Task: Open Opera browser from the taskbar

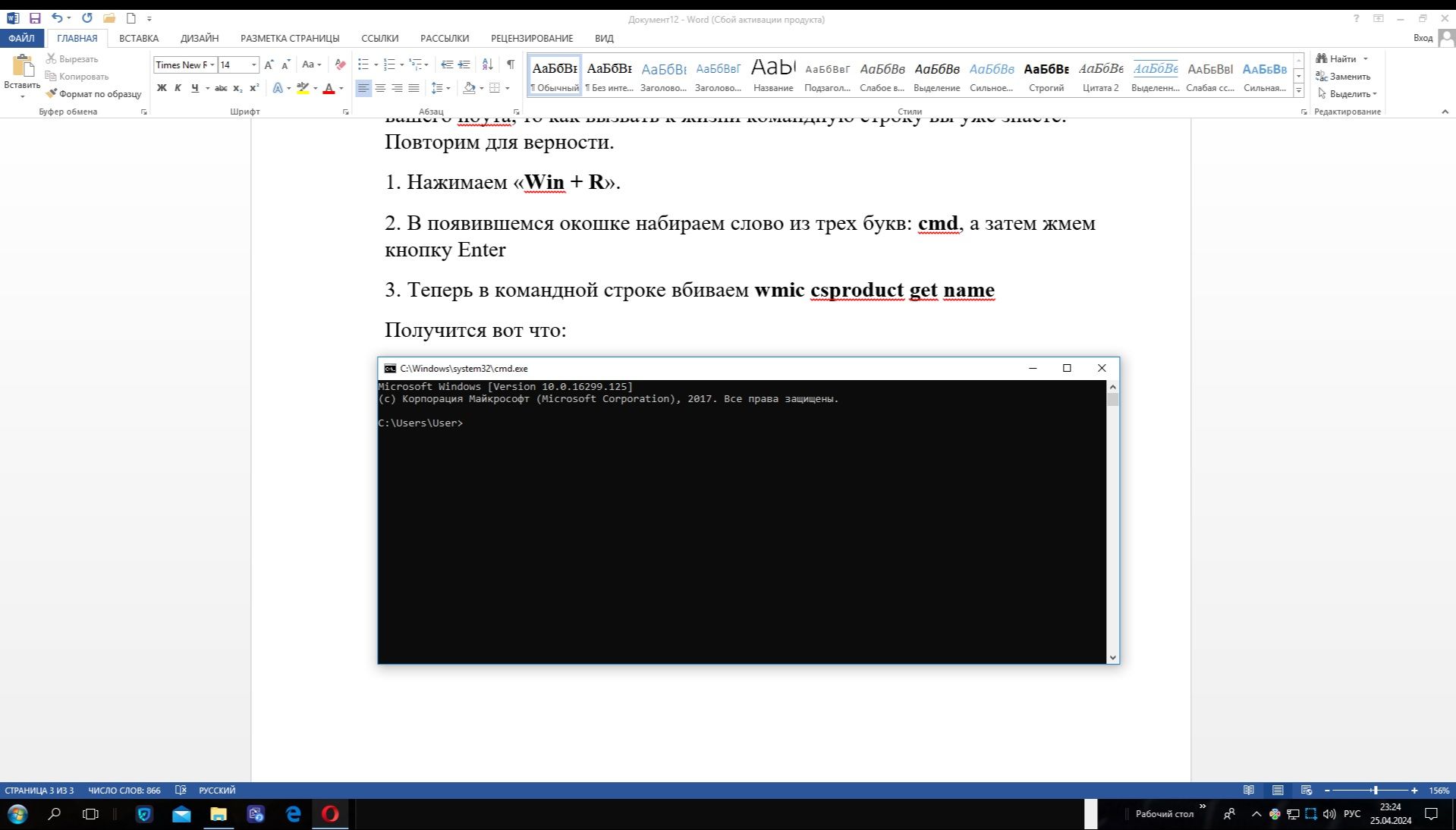Action: point(330,814)
